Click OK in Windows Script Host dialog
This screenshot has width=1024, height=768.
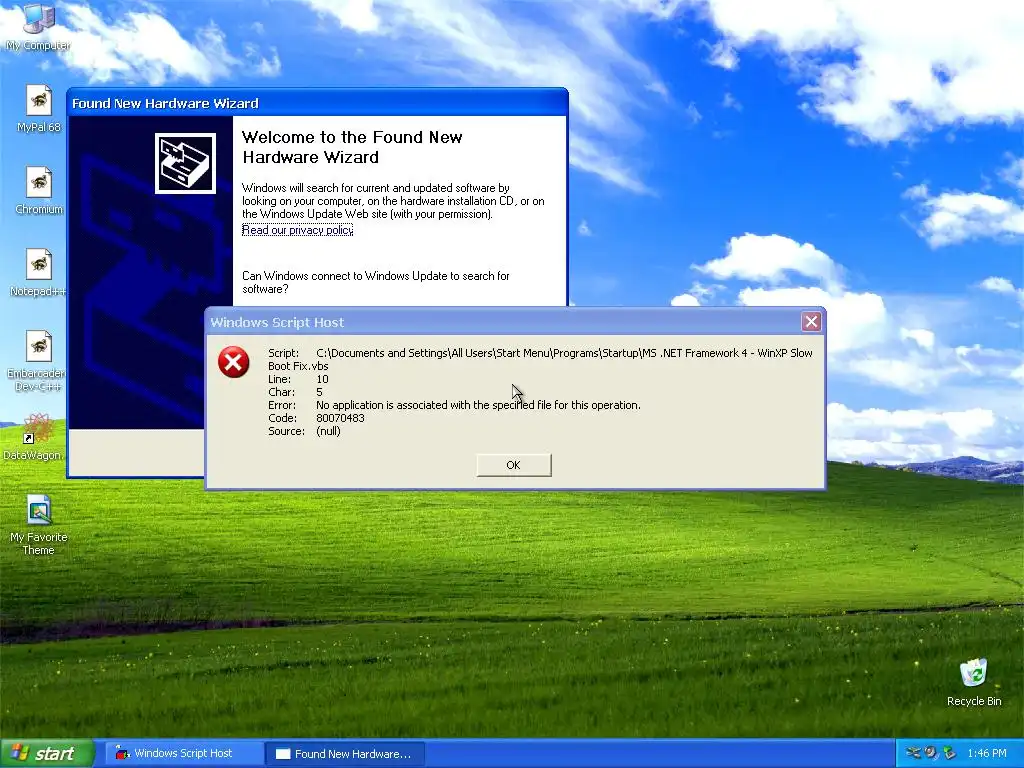click(x=514, y=465)
